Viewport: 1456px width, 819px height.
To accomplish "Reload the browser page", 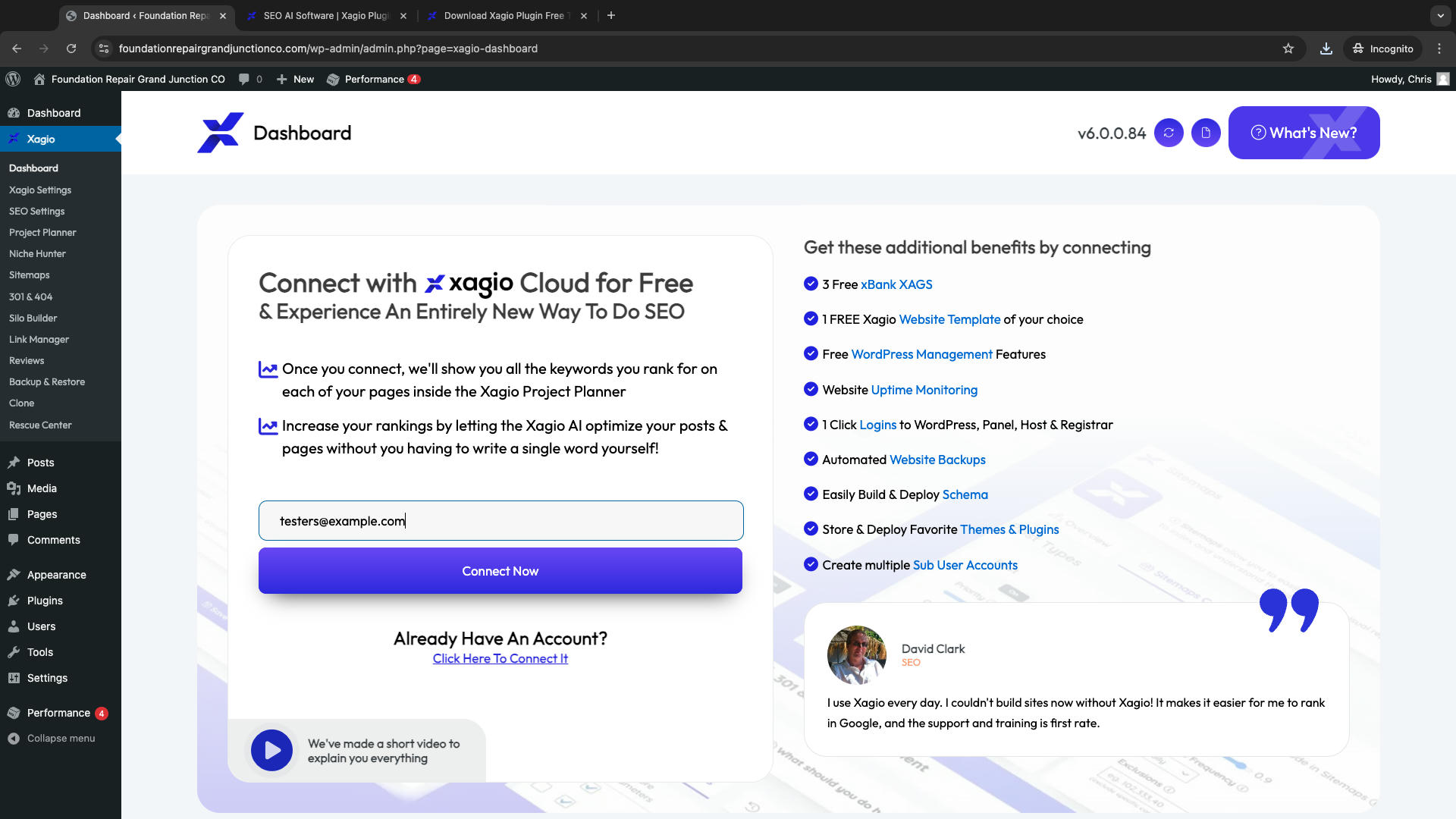I will point(71,49).
